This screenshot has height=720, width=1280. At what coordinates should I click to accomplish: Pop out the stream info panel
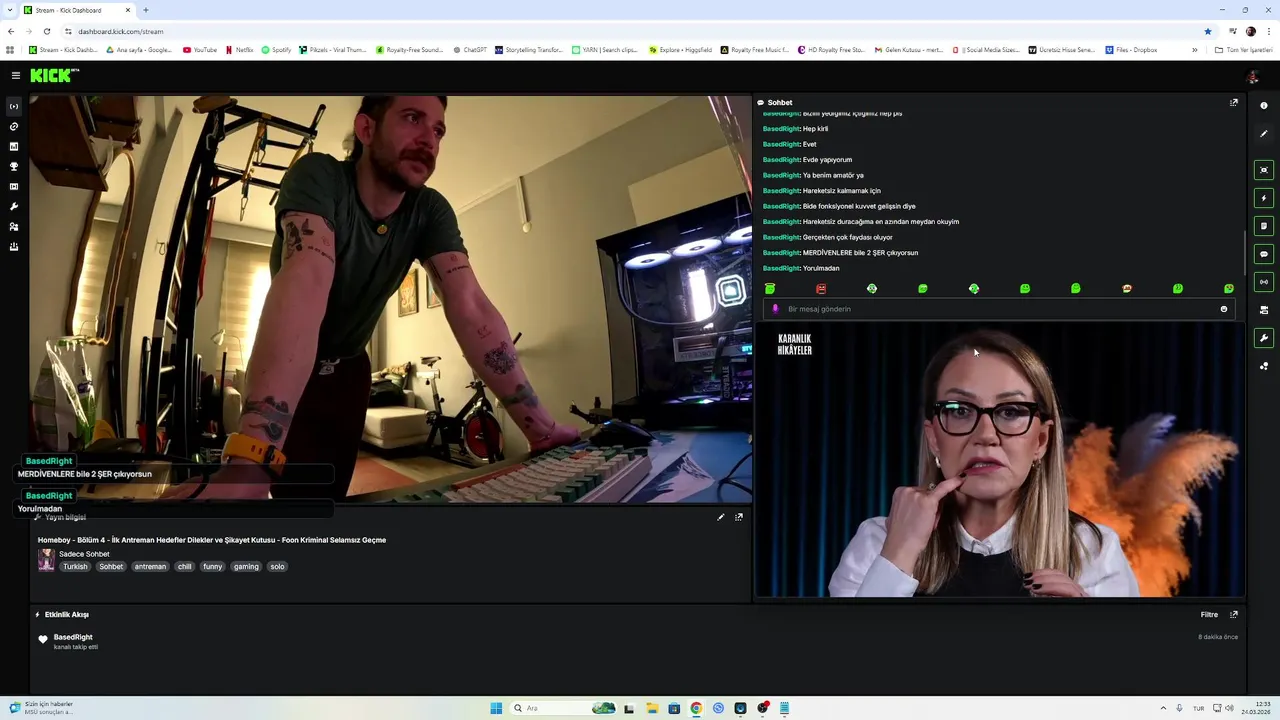tap(739, 517)
